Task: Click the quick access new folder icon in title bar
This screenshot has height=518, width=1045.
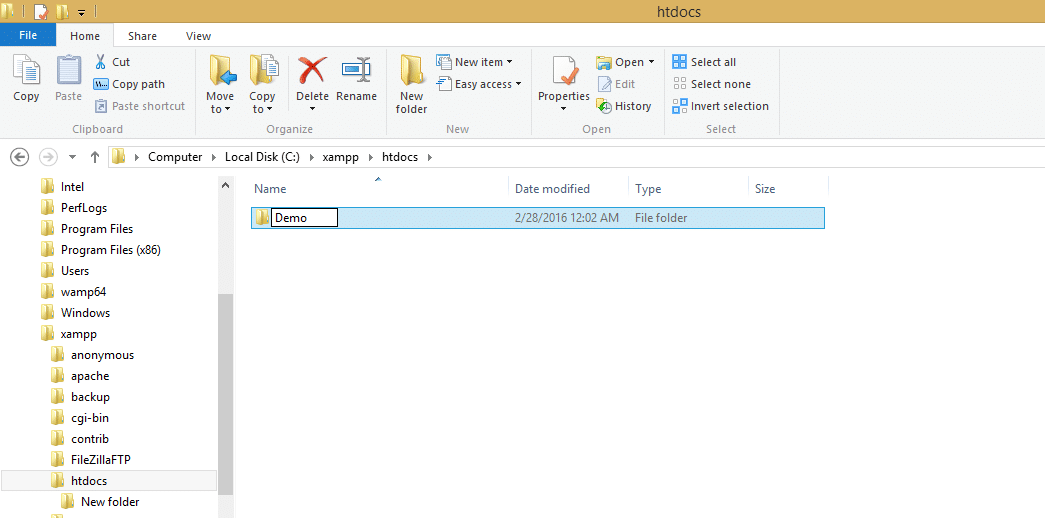Action: (63, 11)
